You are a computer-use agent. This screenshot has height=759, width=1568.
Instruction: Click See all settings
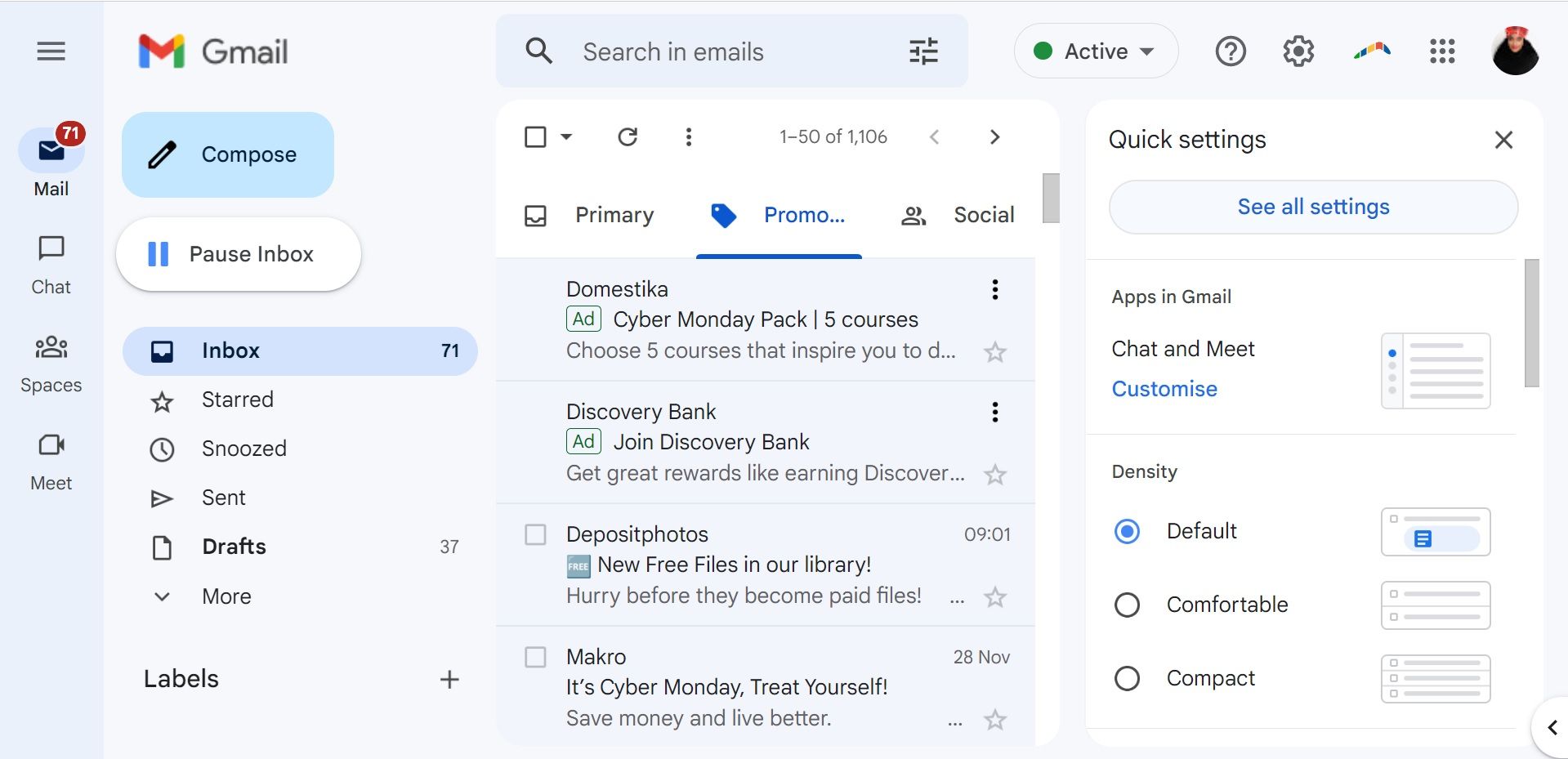[x=1312, y=207]
